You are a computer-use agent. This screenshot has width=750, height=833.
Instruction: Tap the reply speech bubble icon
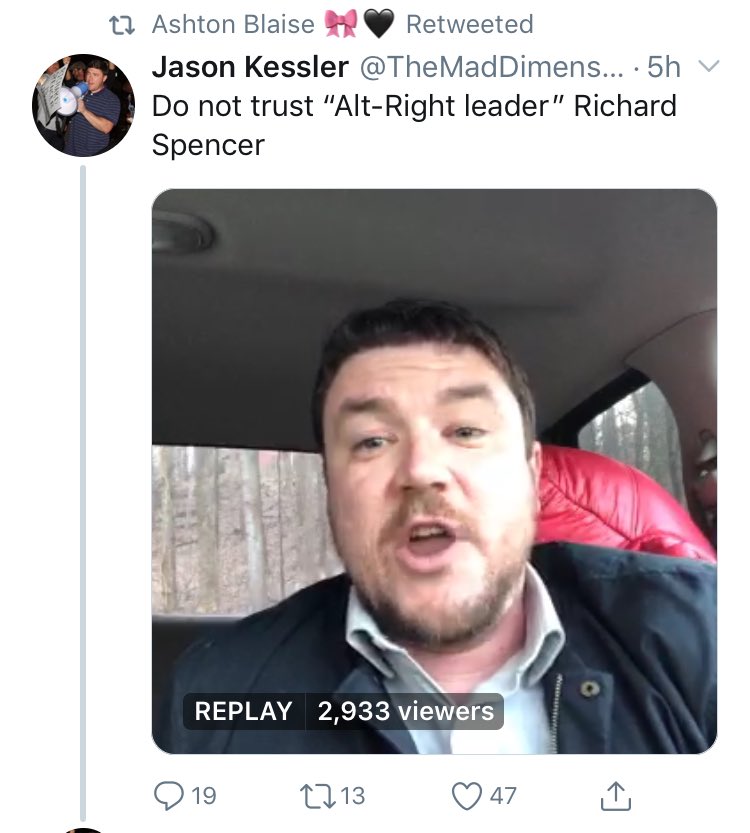168,795
